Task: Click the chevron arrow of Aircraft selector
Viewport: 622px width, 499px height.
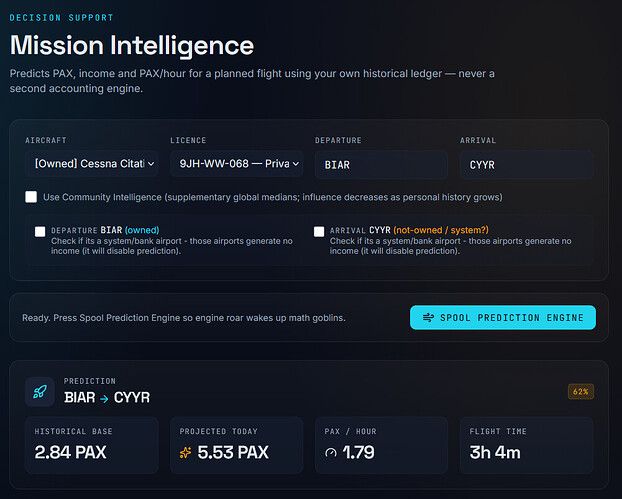Action: coord(151,164)
